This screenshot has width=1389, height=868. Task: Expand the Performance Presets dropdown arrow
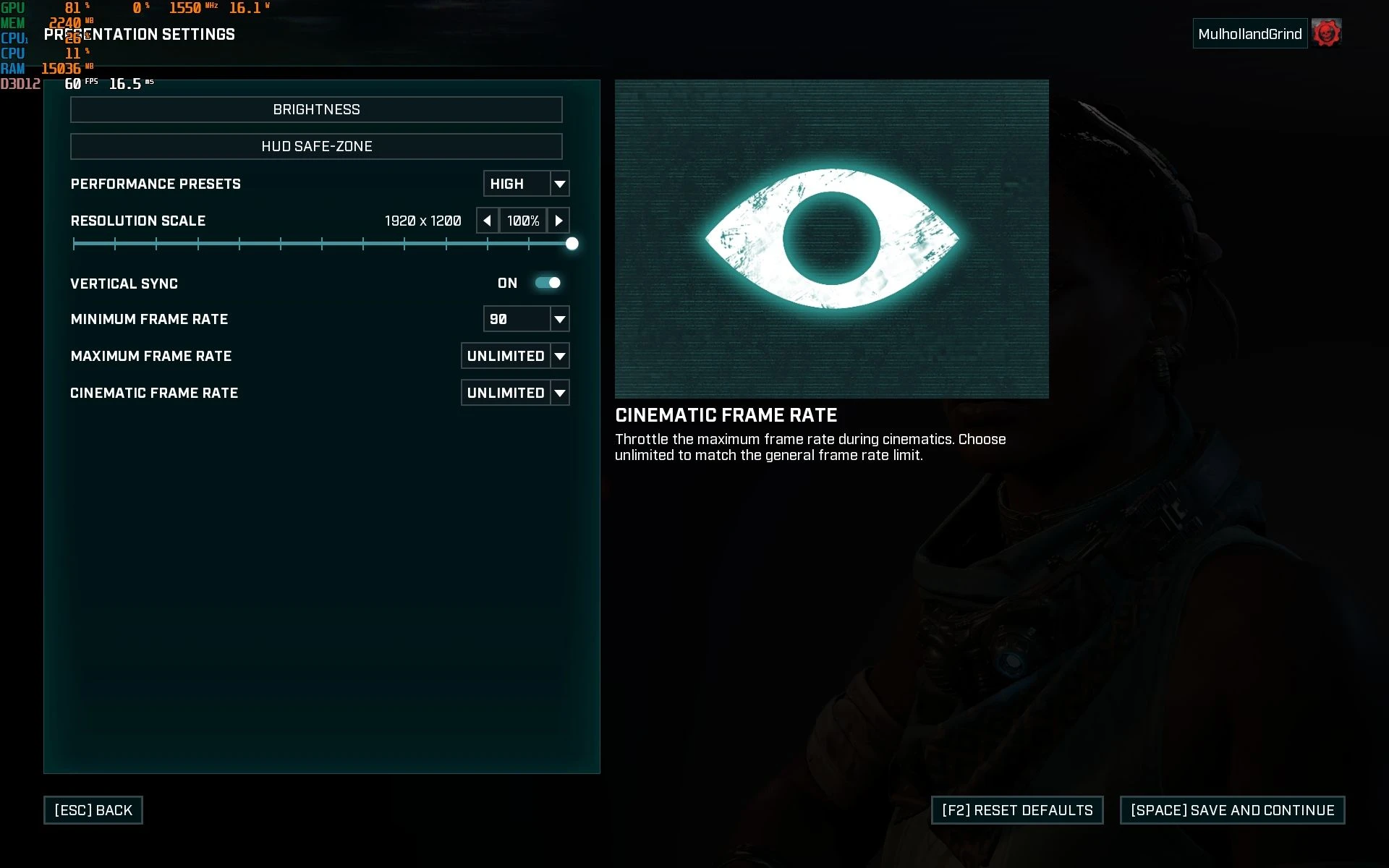coord(560,184)
